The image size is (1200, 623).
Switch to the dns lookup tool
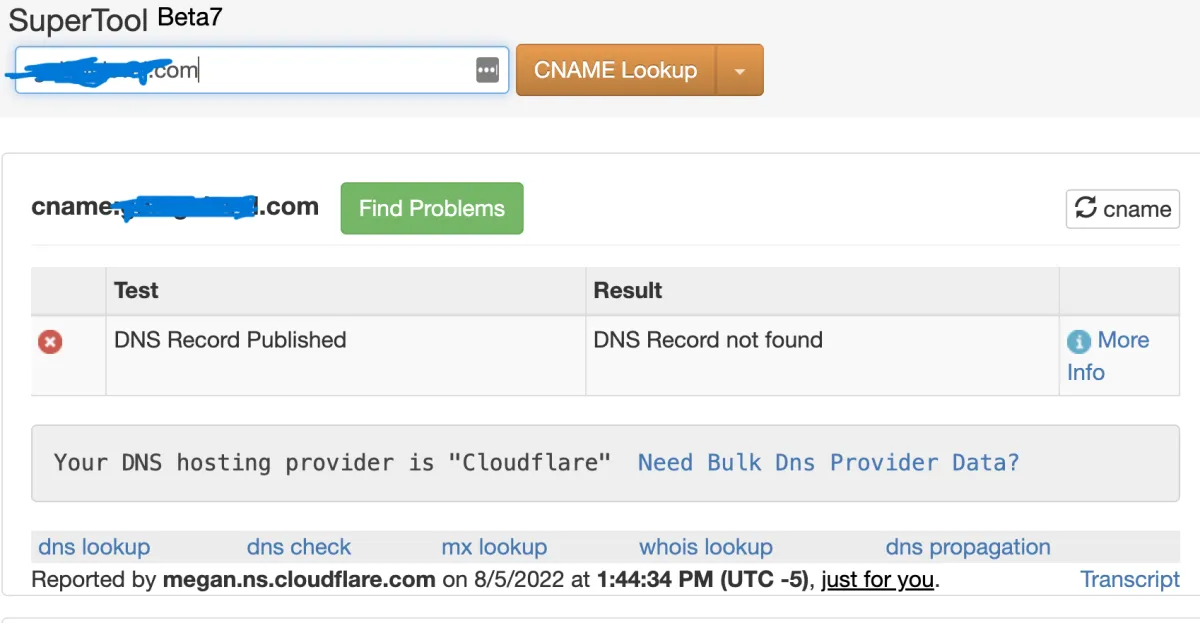94,547
